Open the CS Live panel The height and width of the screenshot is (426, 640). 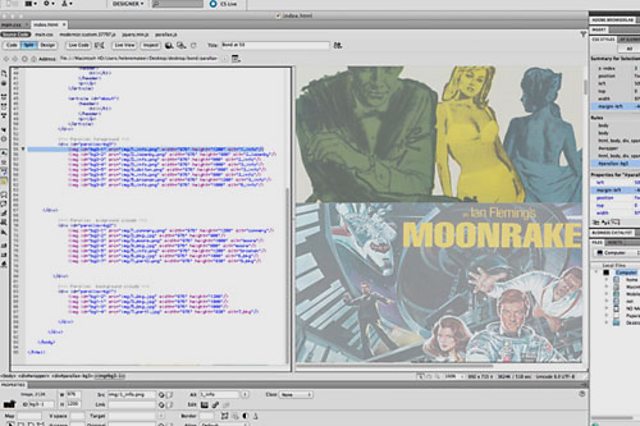point(224,4)
